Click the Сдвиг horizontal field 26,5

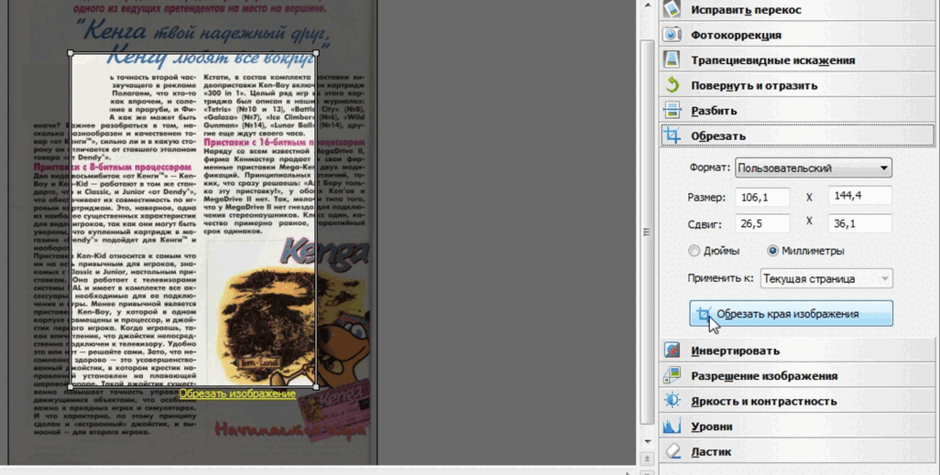(763, 223)
